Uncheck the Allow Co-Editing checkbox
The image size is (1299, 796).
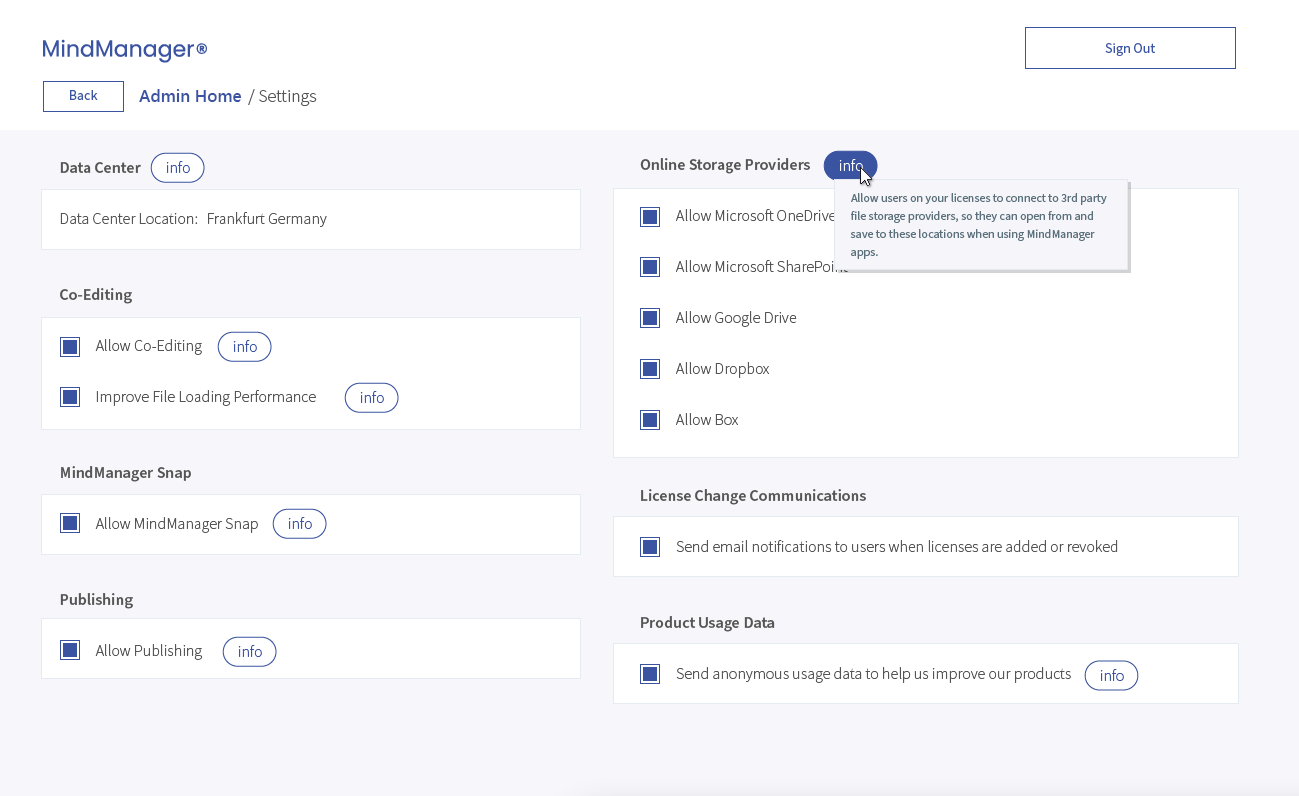coord(70,347)
